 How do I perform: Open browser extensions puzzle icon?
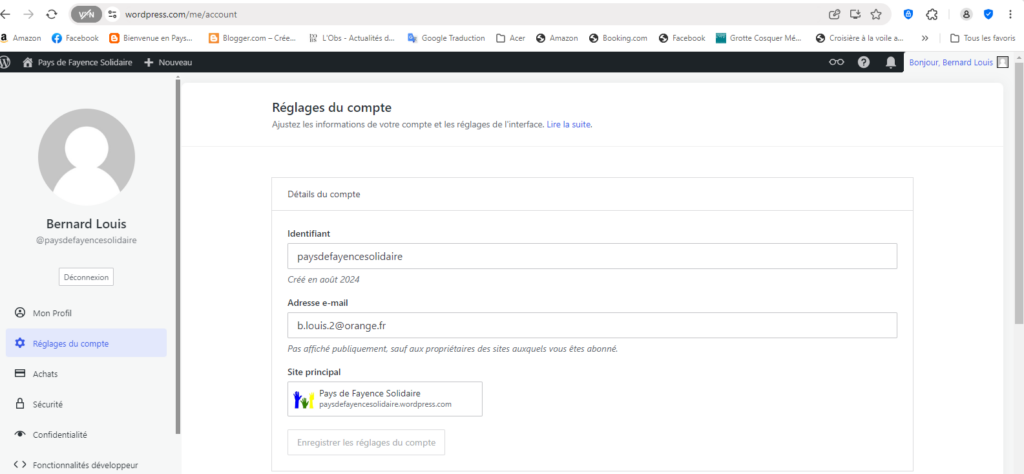pos(932,14)
